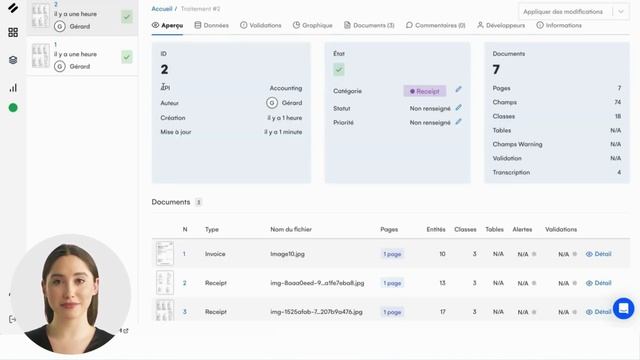This screenshot has height=360, width=640.
Task: Click the G avatar next to Auteur Gérard
Action: coord(272,103)
